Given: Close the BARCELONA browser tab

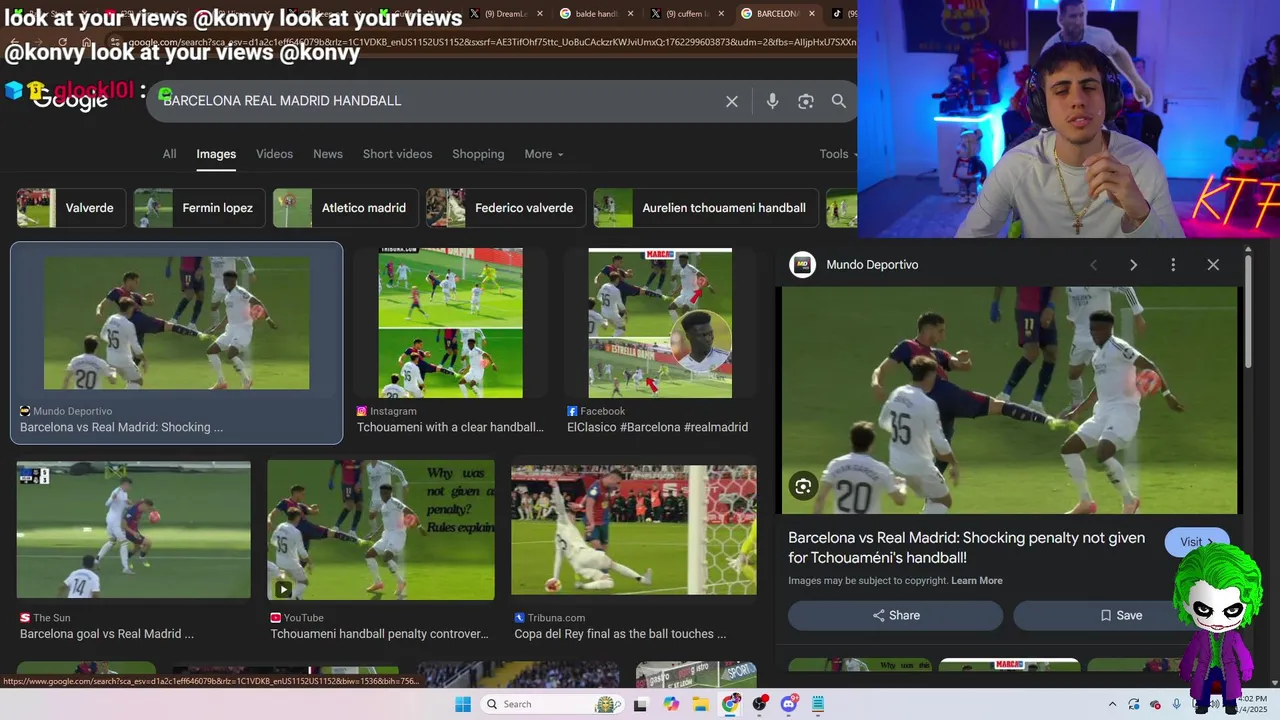Looking at the screenshot, I should (811, 14).
